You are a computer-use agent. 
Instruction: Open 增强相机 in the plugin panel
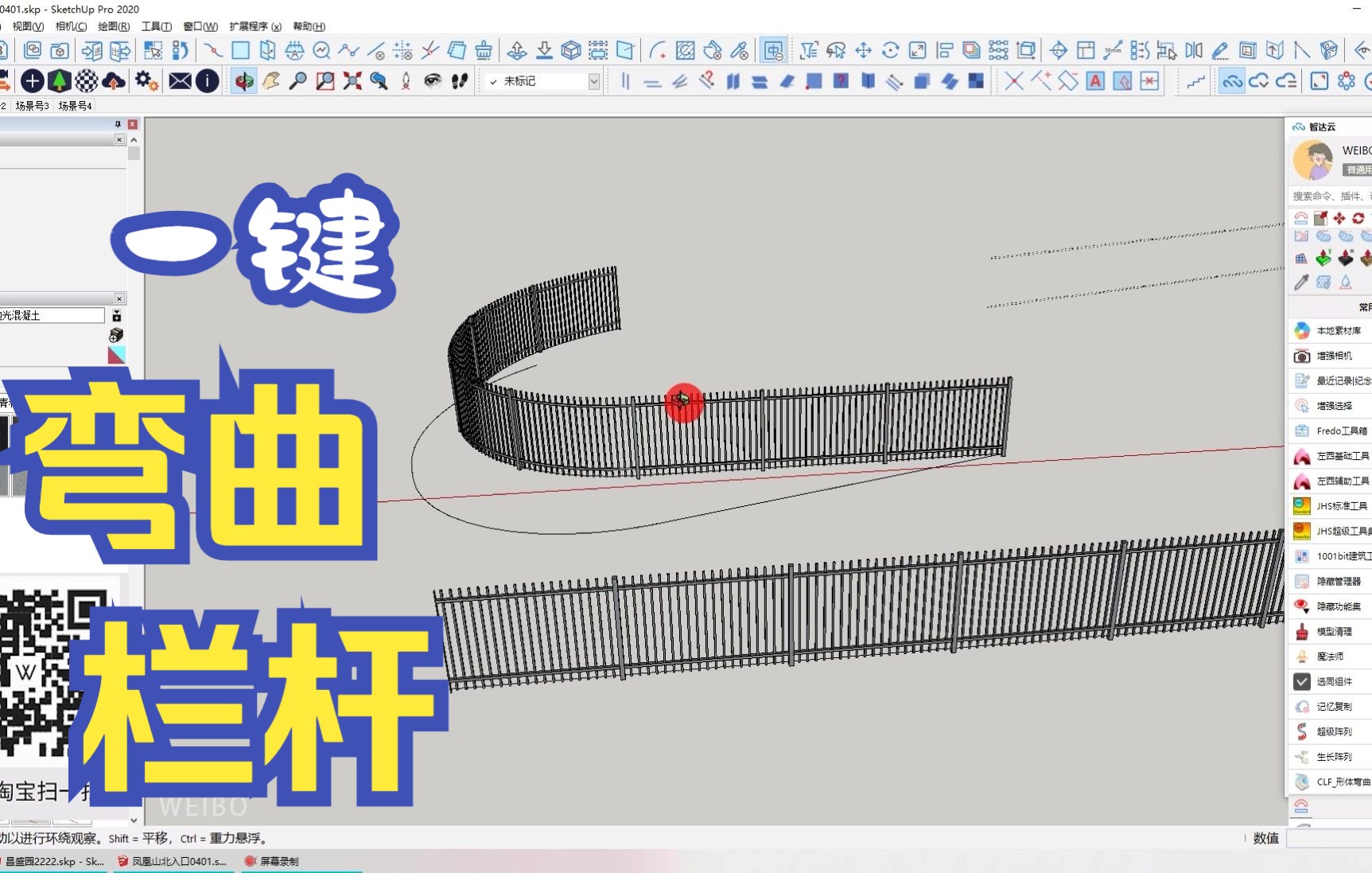pos(1330,356)
